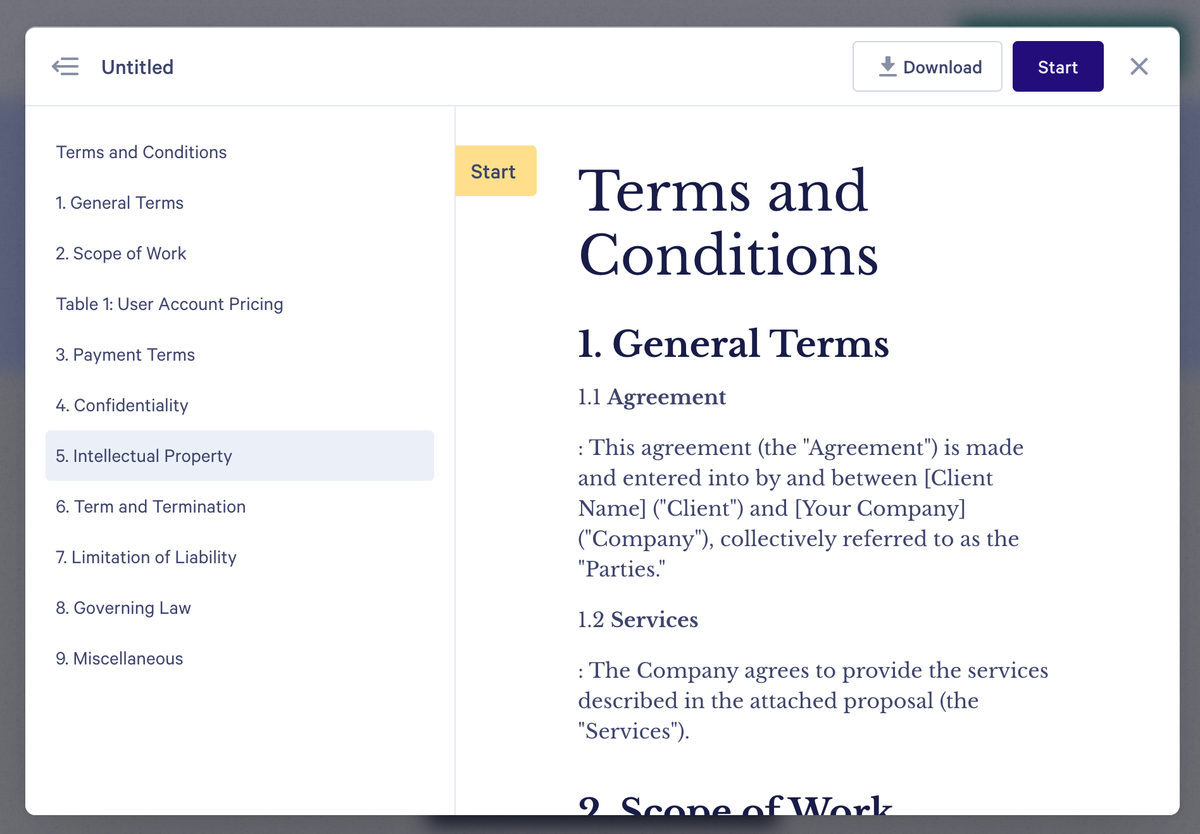1200x834 pixels.
Task: Click the highlighted '5. Intellectual Property' item
Action: 144,455
